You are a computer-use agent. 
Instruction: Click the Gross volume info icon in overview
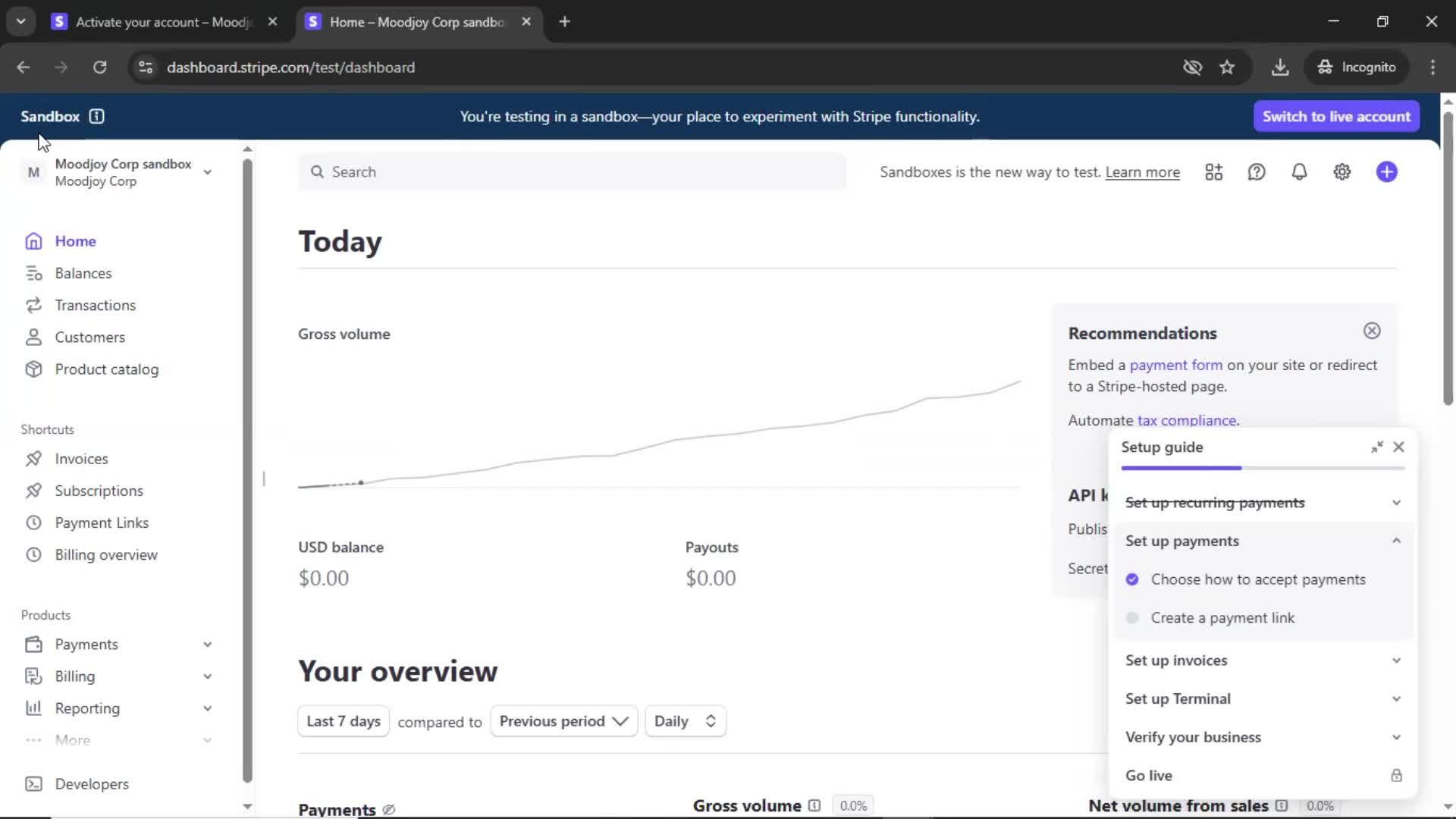[814, 805]
